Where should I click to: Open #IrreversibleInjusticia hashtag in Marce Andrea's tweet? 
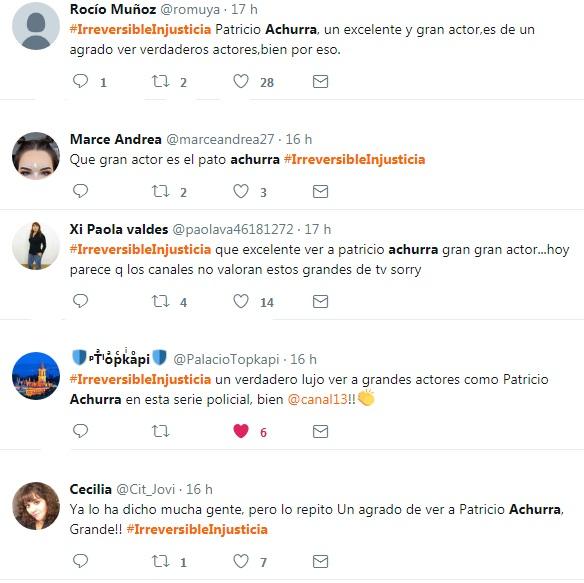click(x=354, y=159)
